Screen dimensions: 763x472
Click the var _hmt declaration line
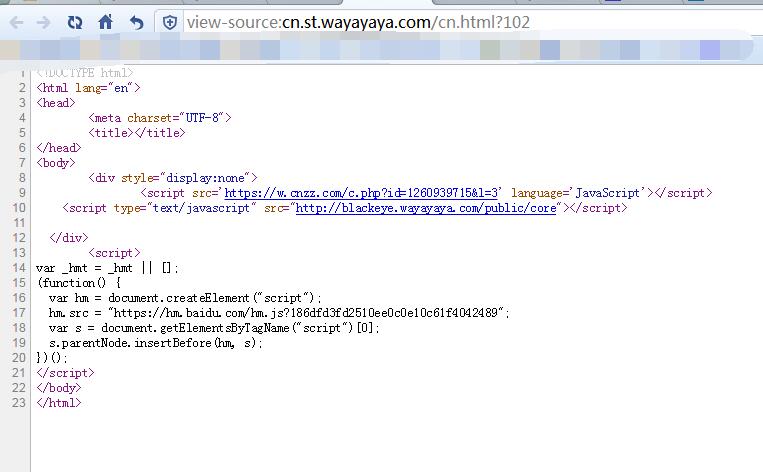(107, 268)
